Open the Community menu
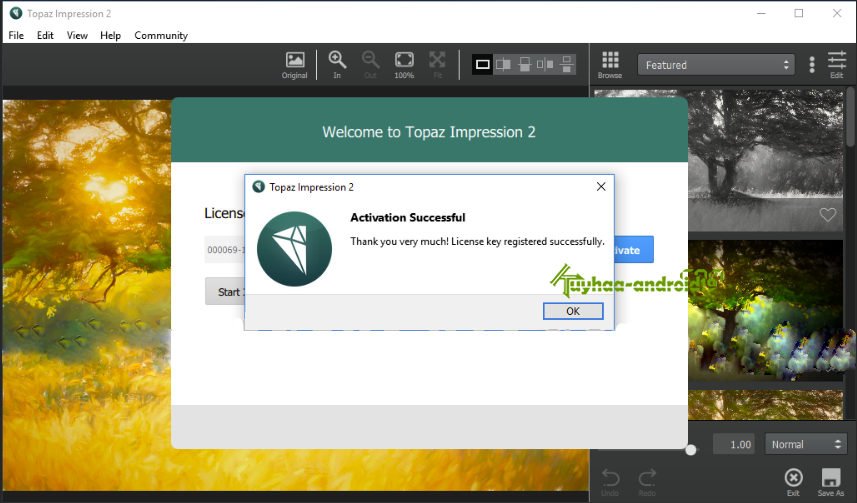The width and height of the screenshot is (857, 503). click(161, 35)
